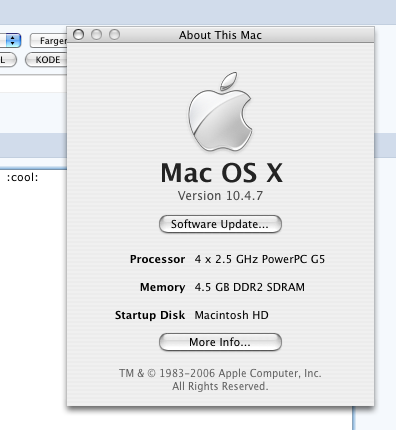Click the :cool: text in background window
The width and height of the screenshot is (396, 430).
[23, 178]
